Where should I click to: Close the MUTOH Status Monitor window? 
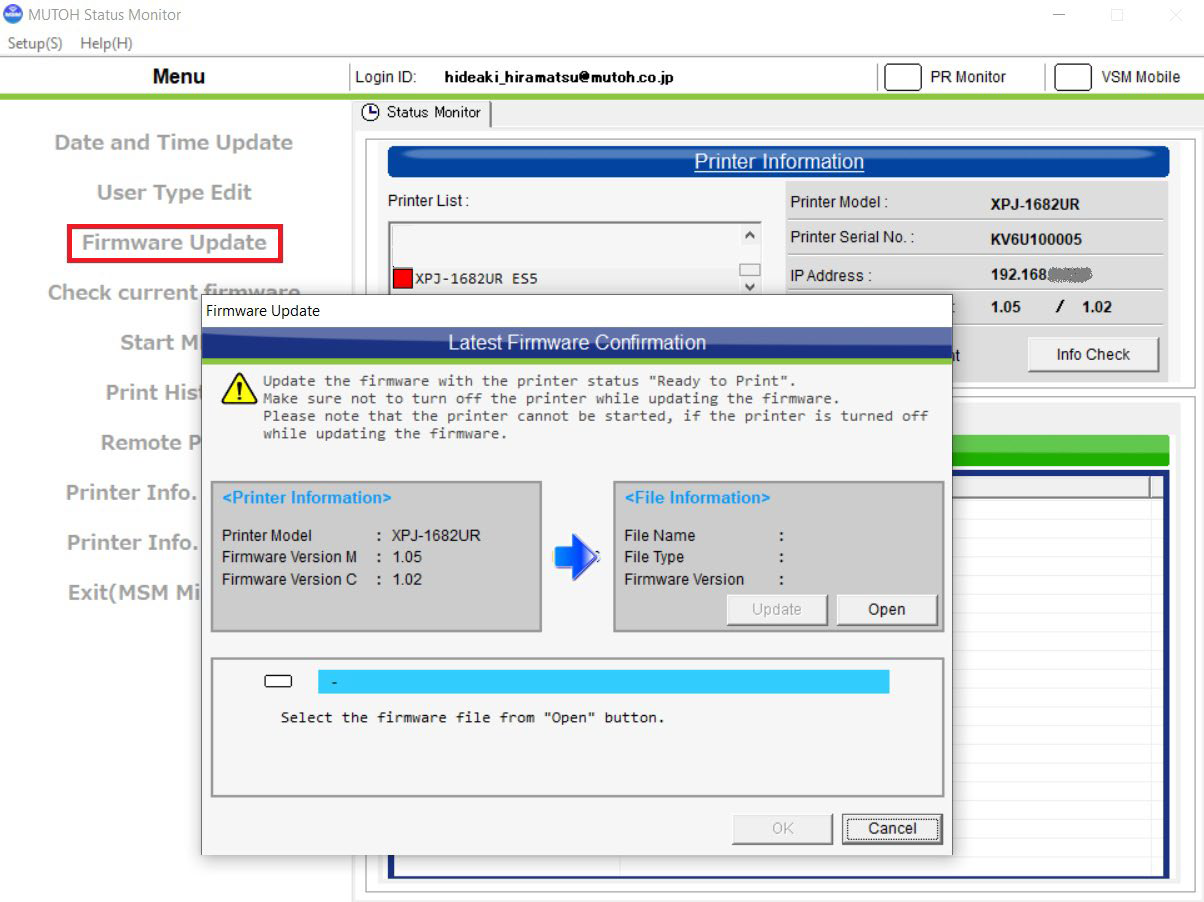coord(1176,15)
